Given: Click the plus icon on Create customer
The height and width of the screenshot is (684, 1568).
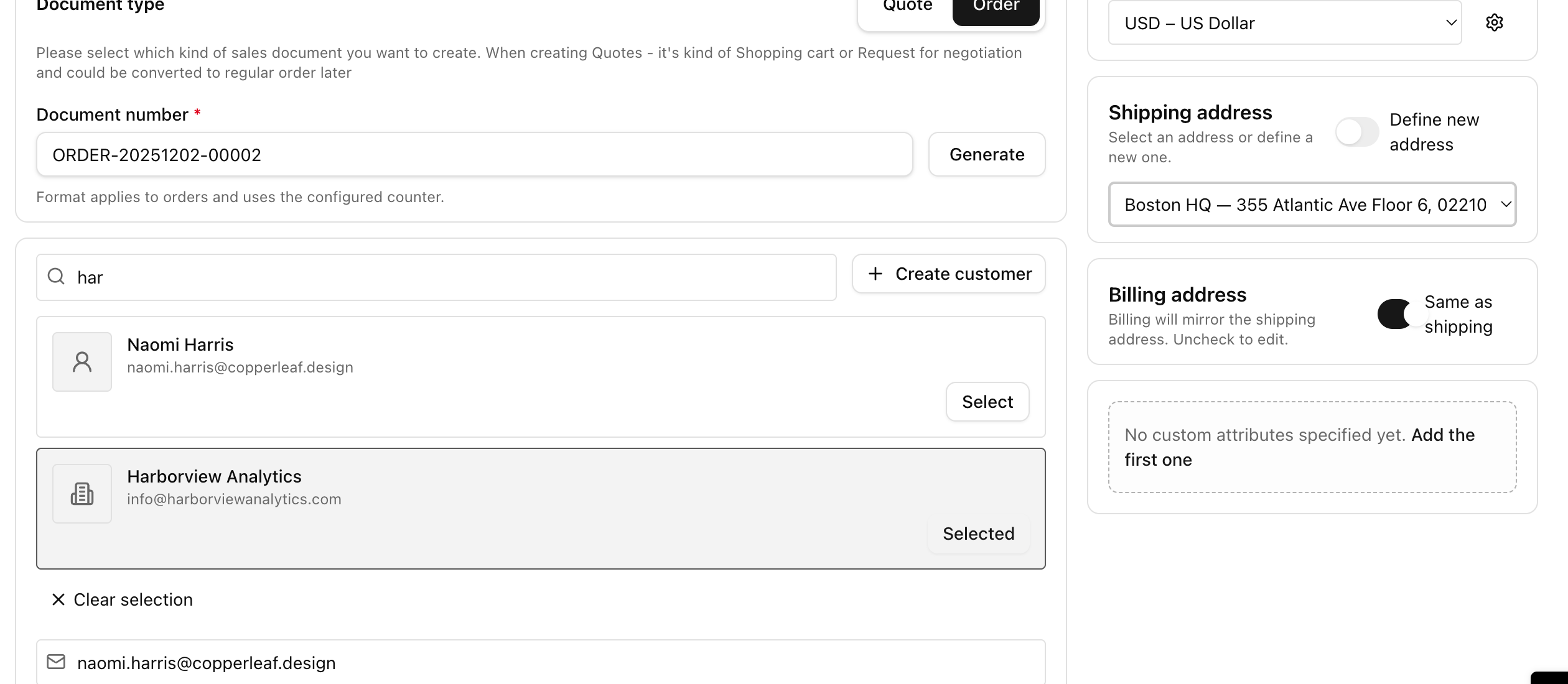Looking at the screenshot, I should (876, 274).
